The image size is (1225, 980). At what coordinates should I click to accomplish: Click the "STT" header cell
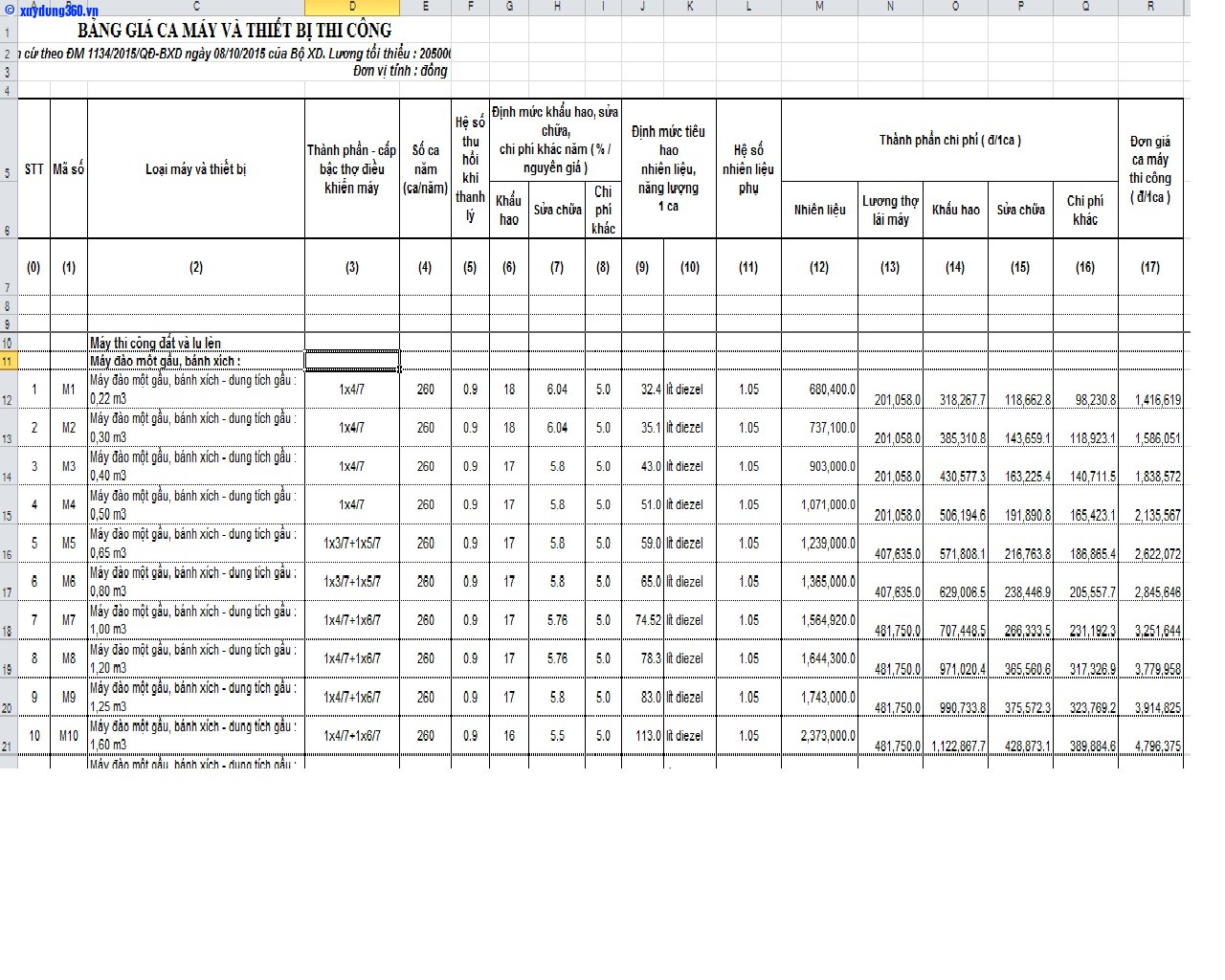[34, 169]
